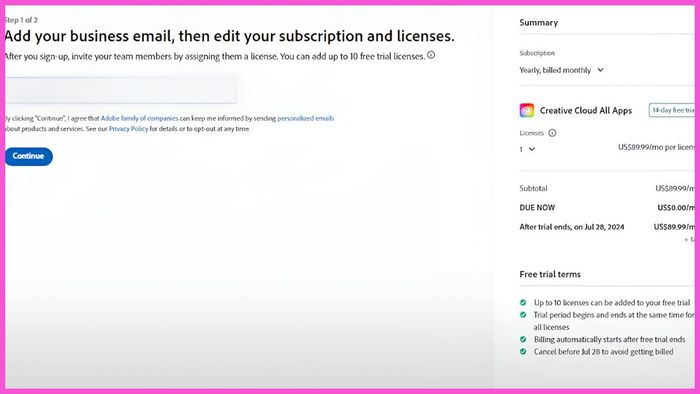Click the Creative Cloud All Apps icon
This screenshot has width=700, height=394.
pyautogui.click(x=527, y=110)
